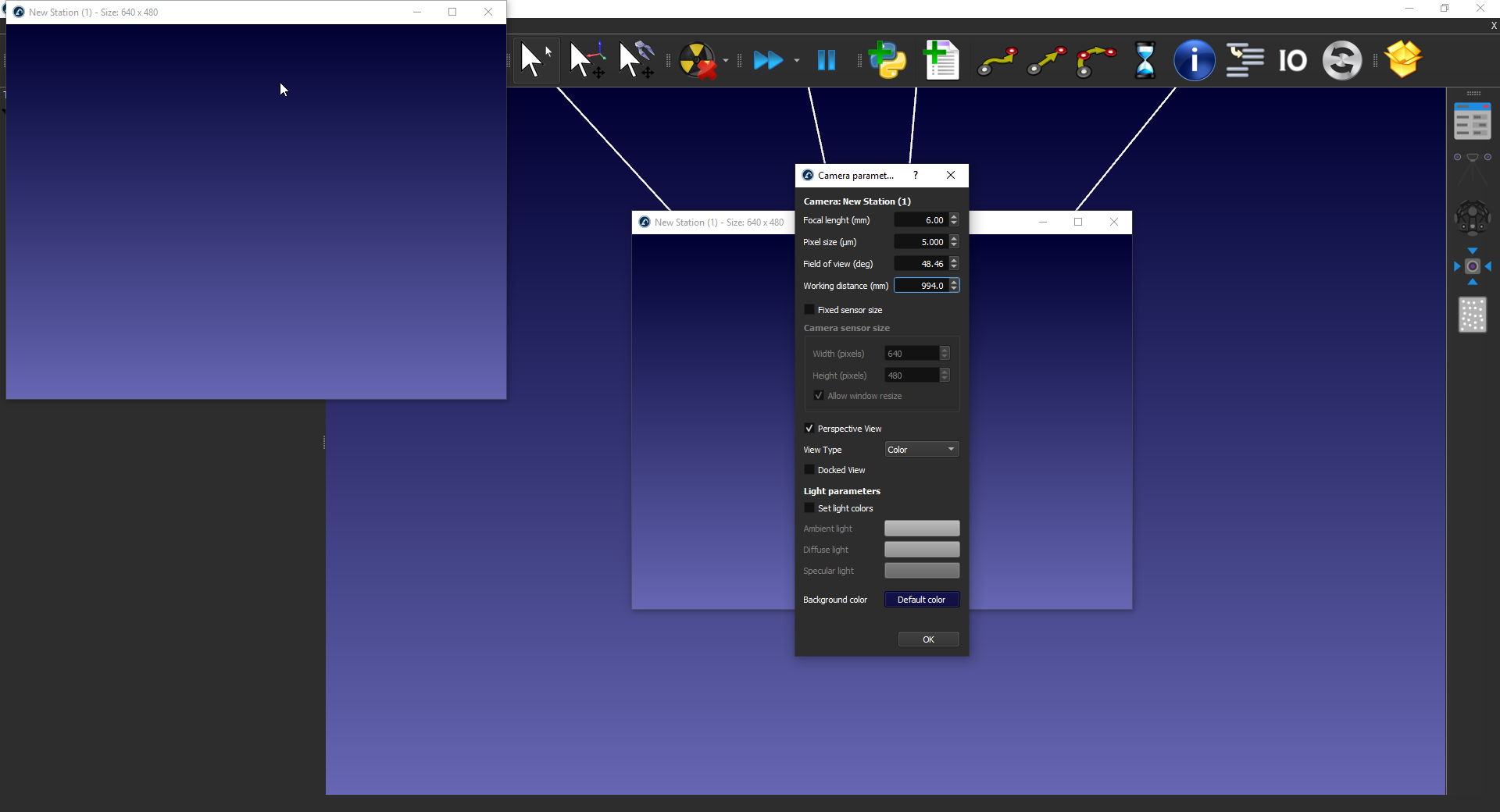Click the Check Collisions radiation icon
The width and height of the screenshot is (1500, 812).
click(697, 60)
